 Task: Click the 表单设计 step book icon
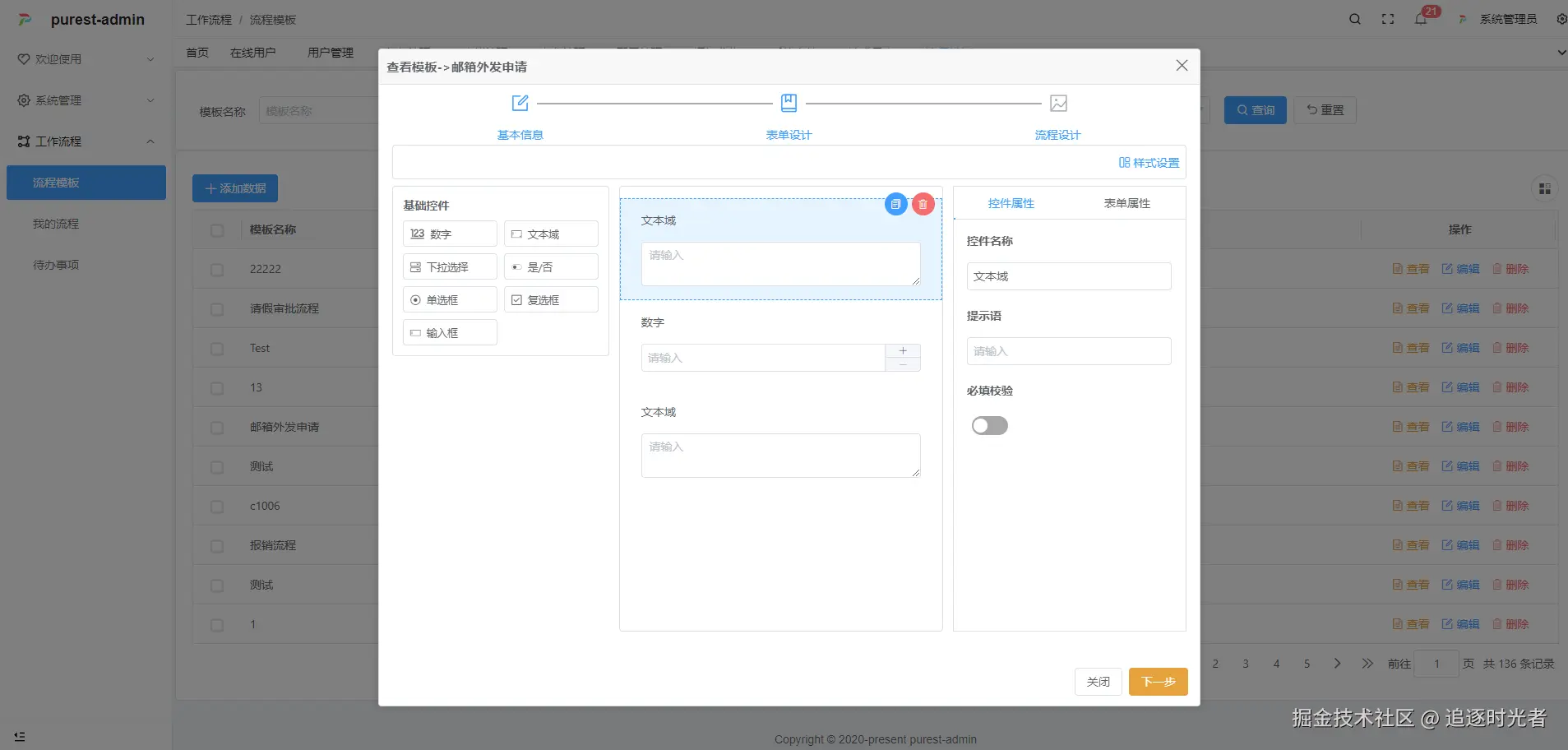tap(789, 103)
